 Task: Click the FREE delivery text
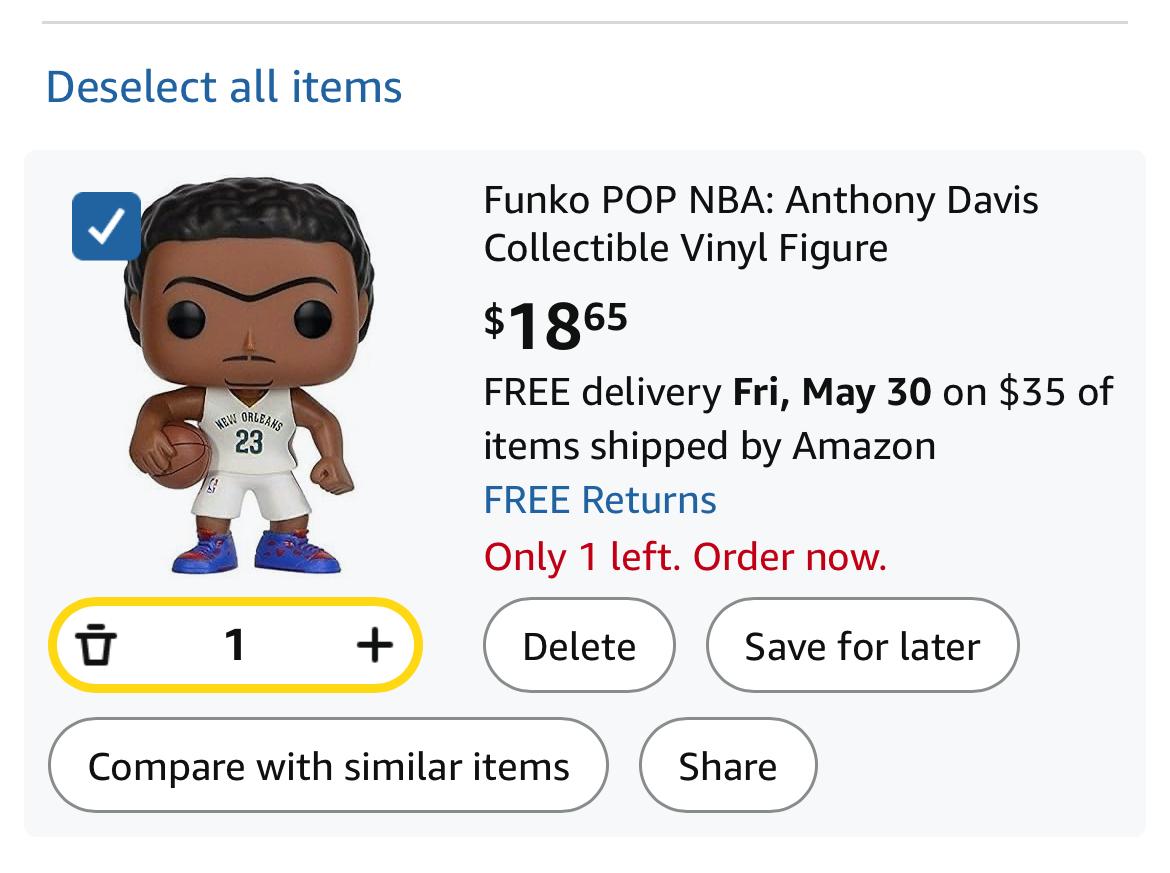coord(603,392)
